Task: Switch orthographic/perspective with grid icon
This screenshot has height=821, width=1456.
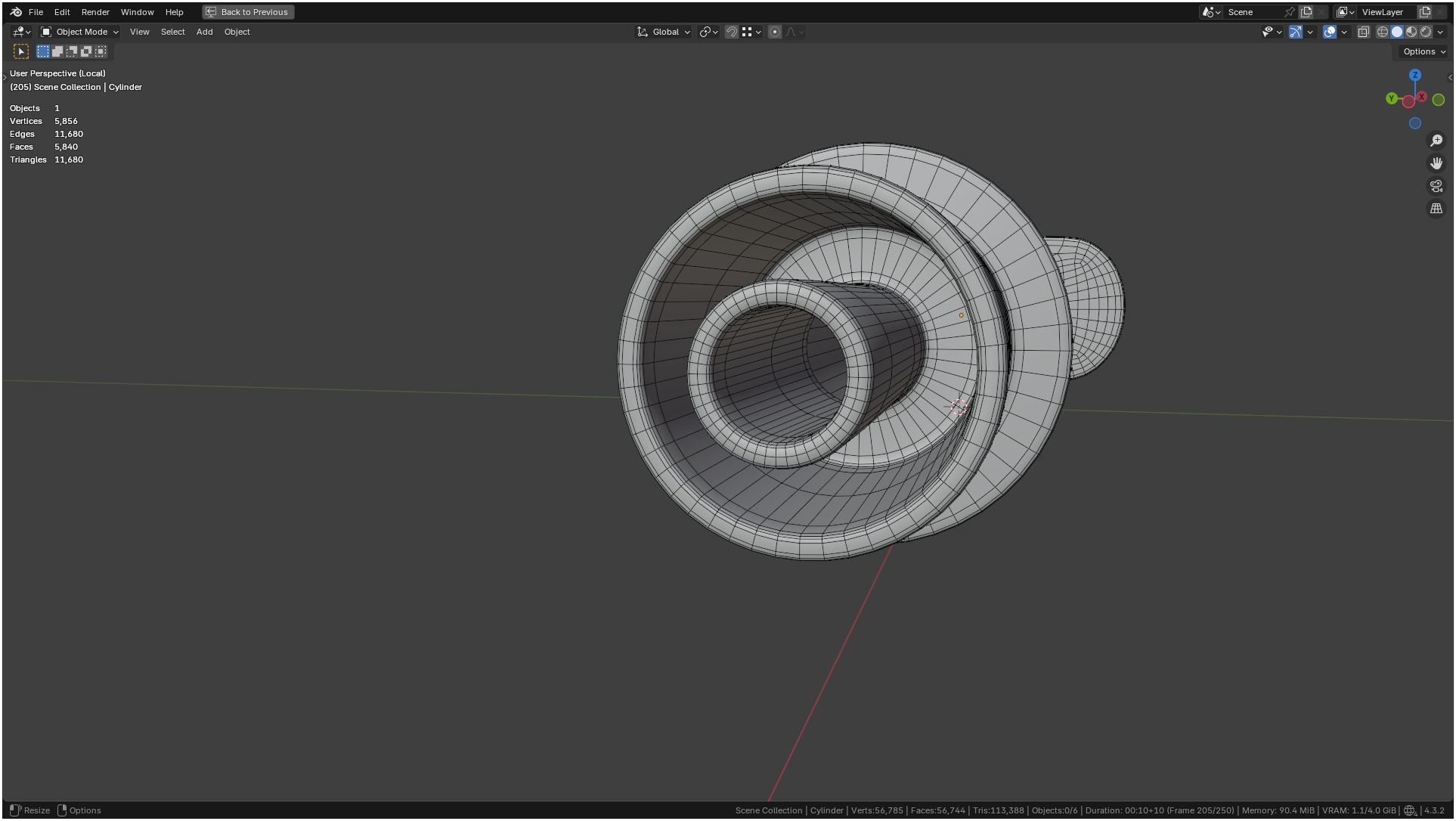Action: tap(1436, 209)
